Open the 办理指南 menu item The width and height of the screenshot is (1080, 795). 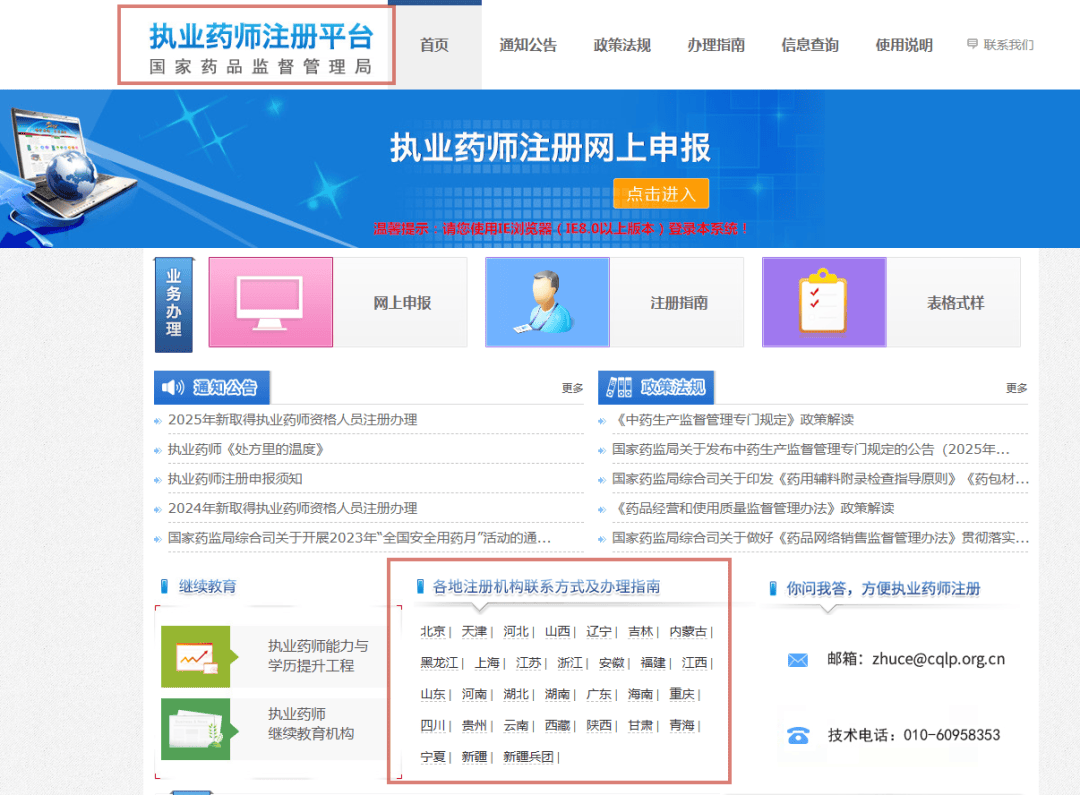tap(716, 44)
